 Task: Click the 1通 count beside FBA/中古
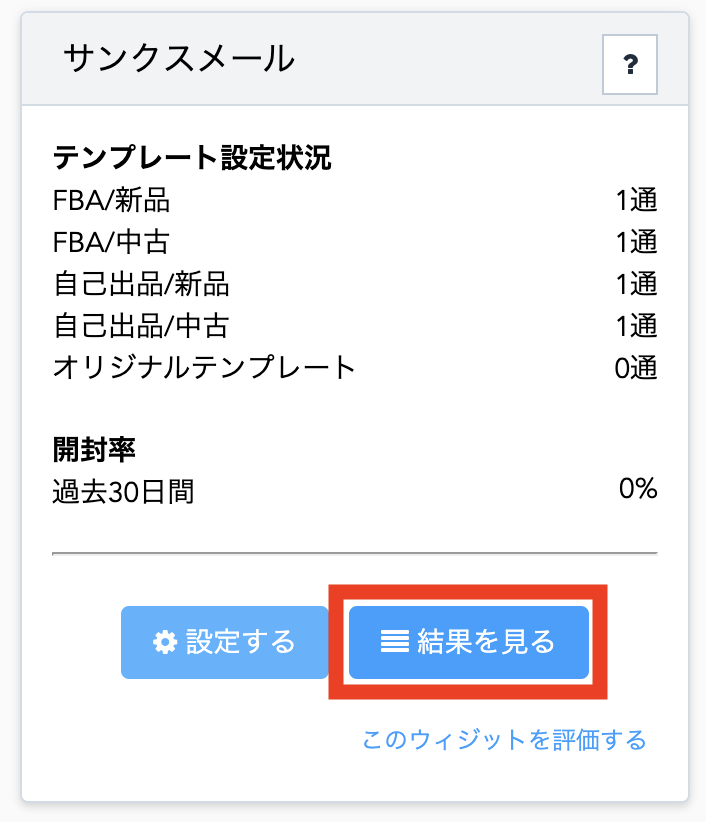[636, 242]
